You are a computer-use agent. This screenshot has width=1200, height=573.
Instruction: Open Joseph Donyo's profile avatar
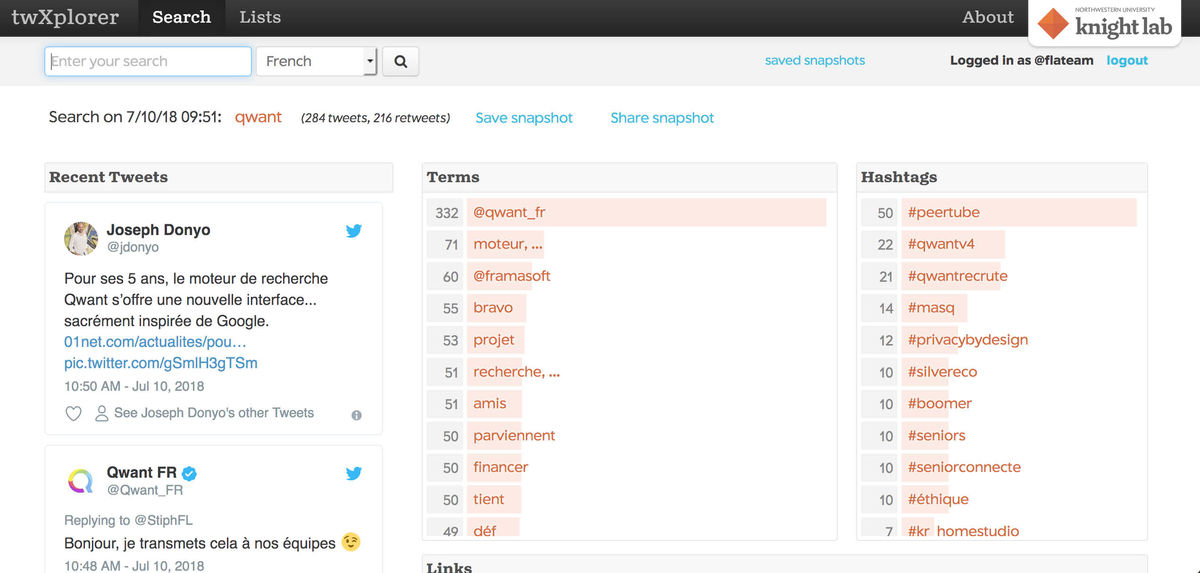click(x=81, y=238)
